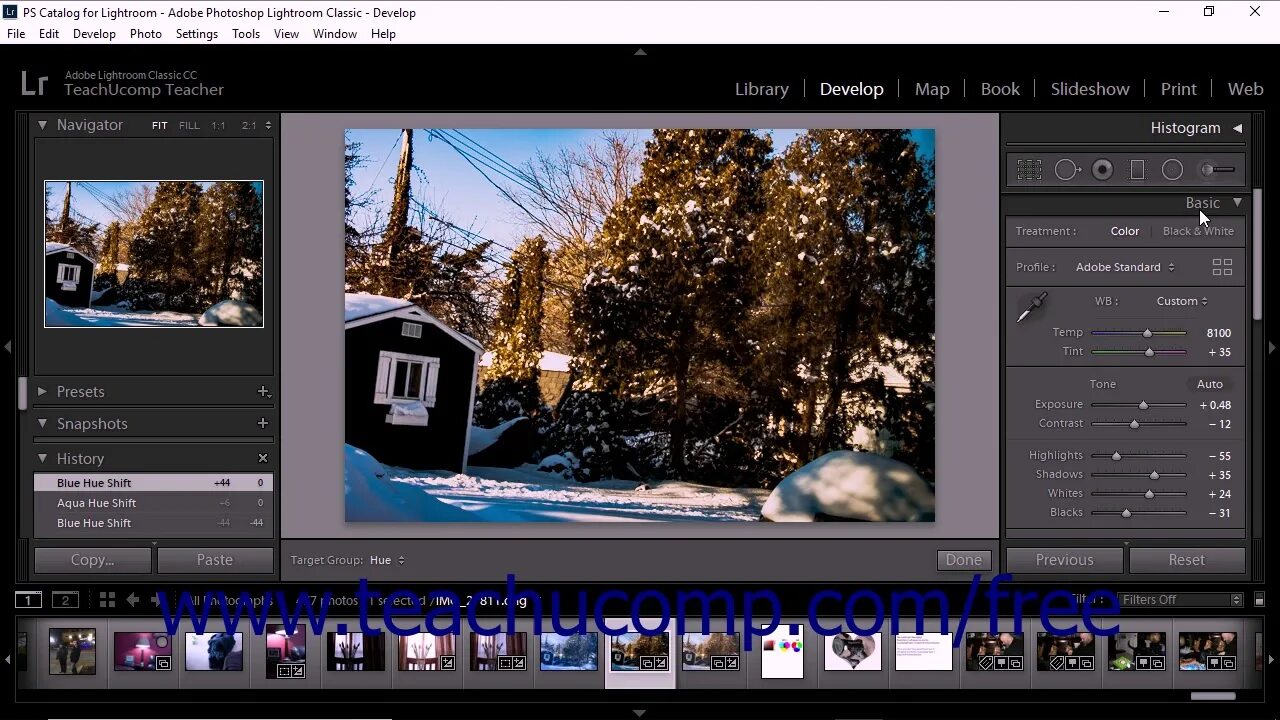Clear History with the X icon
The image size is (1280, 720).
[263, 458]
